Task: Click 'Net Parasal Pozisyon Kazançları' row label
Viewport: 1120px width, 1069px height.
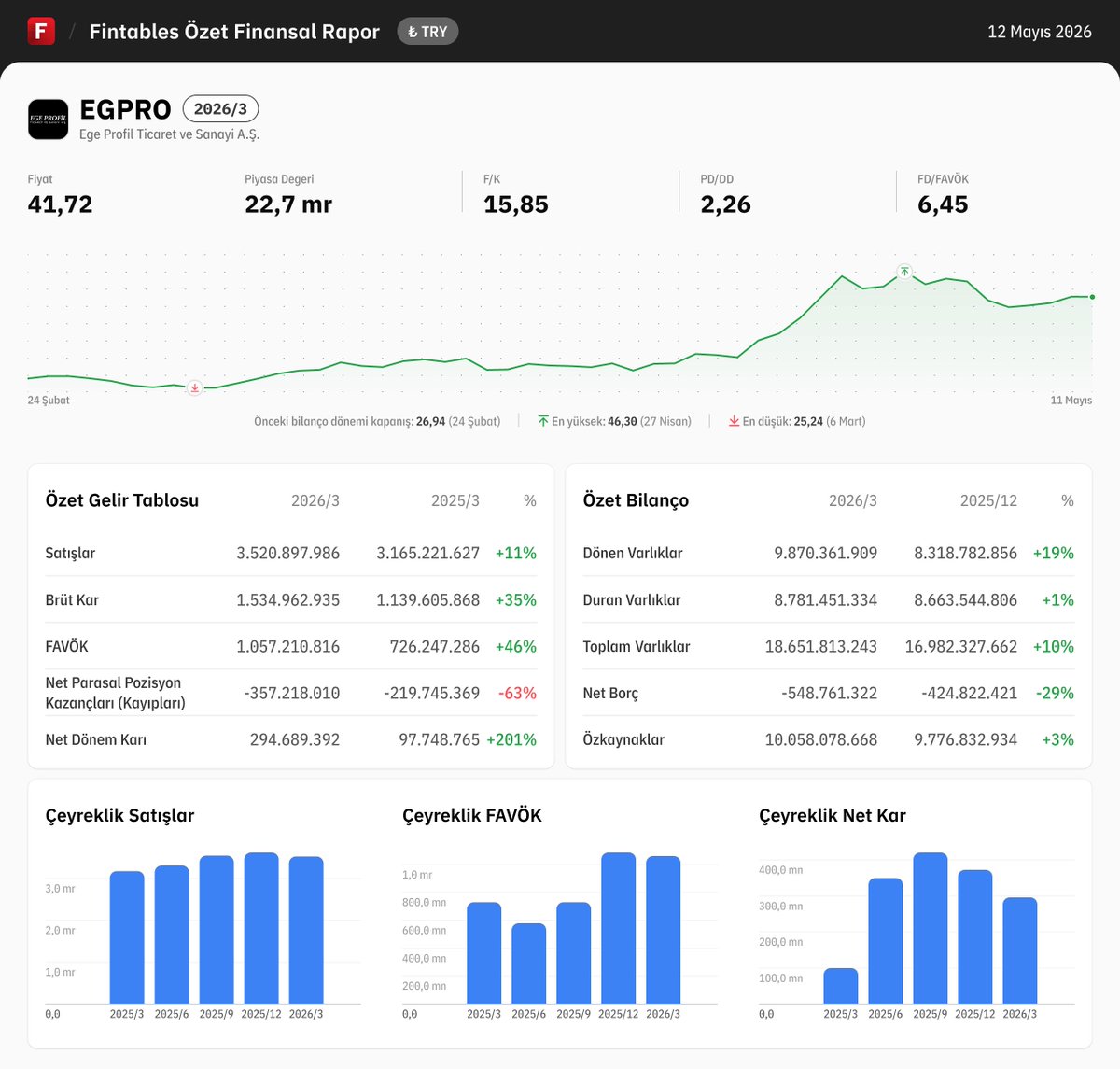Action: point(116,693)
